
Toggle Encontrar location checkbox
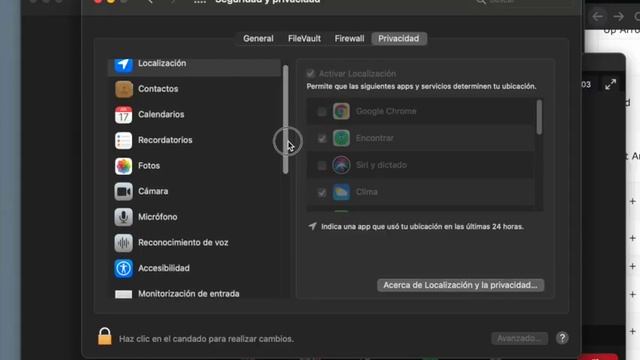(322, 138)
